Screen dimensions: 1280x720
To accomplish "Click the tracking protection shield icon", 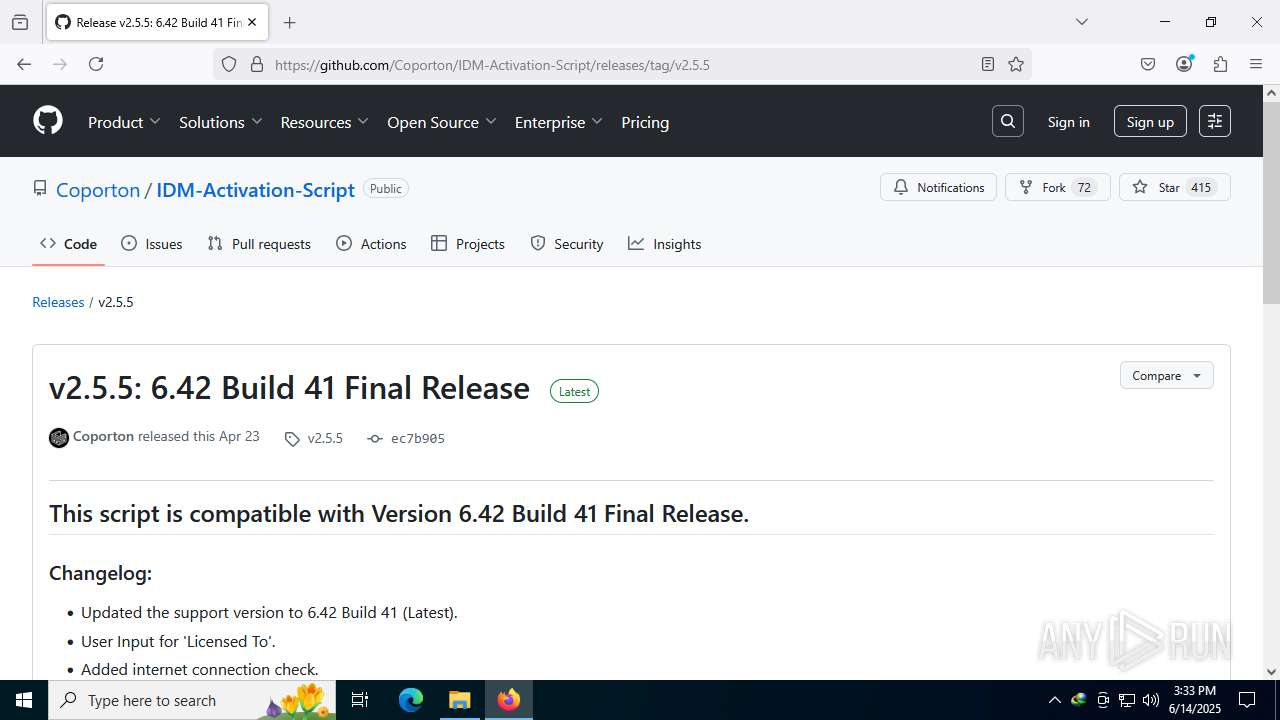I will (229, 64).
